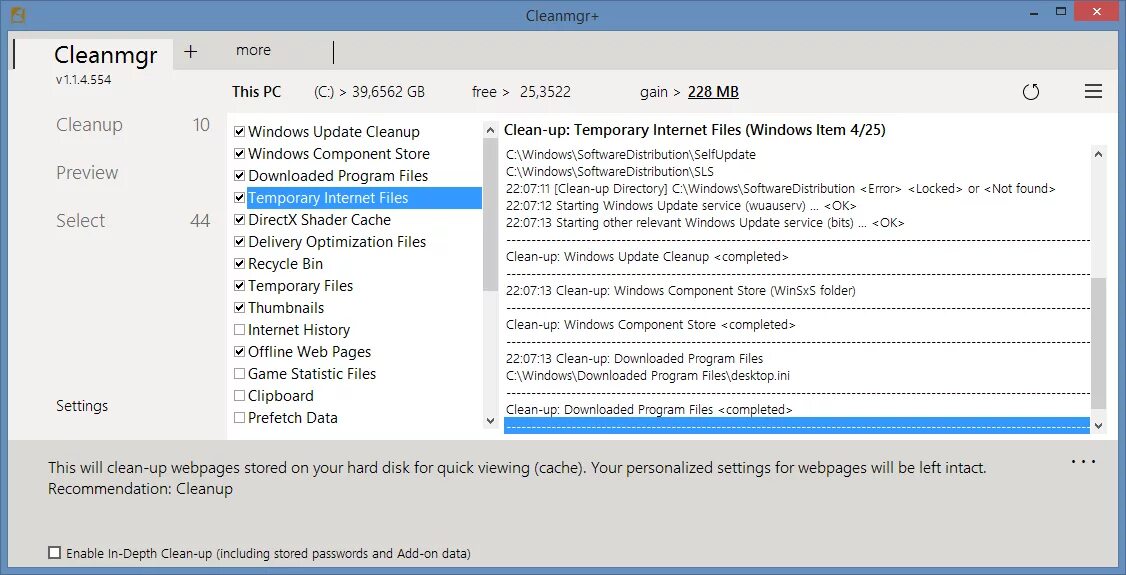The height and width of the screenshot is (575, 1126).
Task: Click the log pane scroll-down arrow
Action: [x=1099, y=426]
